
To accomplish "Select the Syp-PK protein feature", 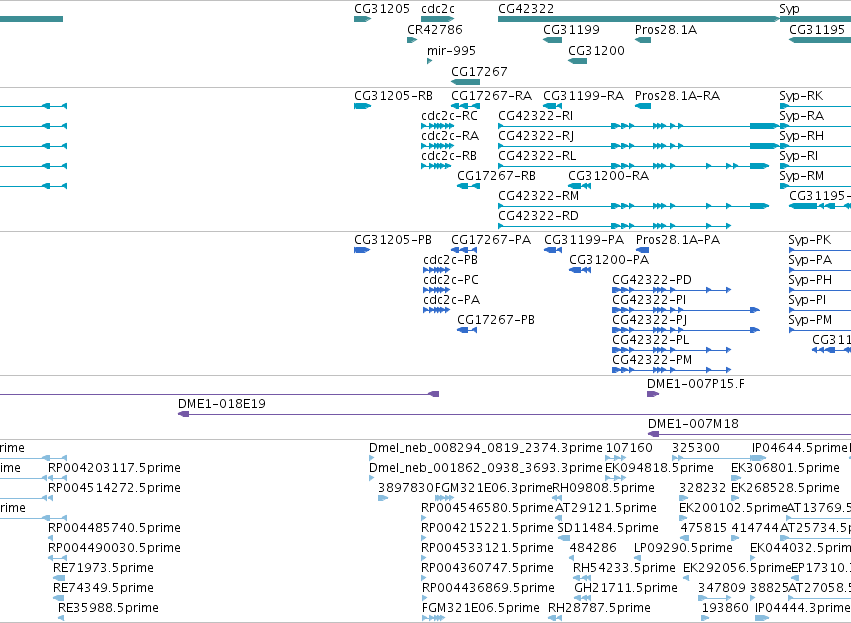I will point(820,250).
